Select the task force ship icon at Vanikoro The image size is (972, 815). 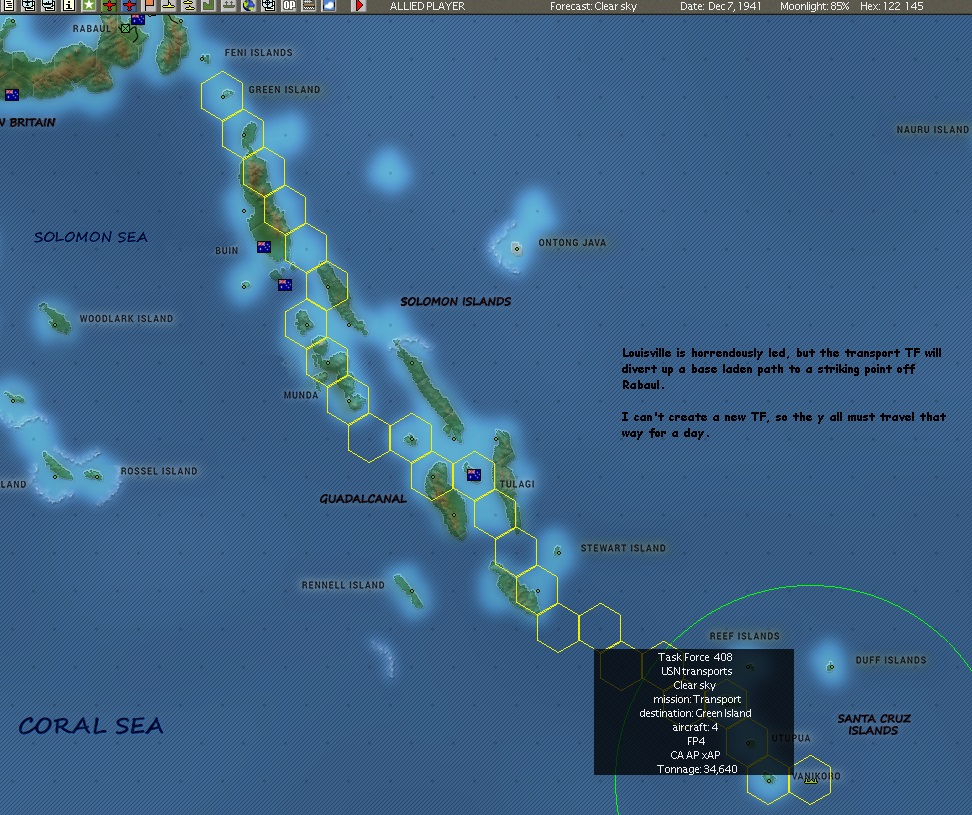coord(810,781)
